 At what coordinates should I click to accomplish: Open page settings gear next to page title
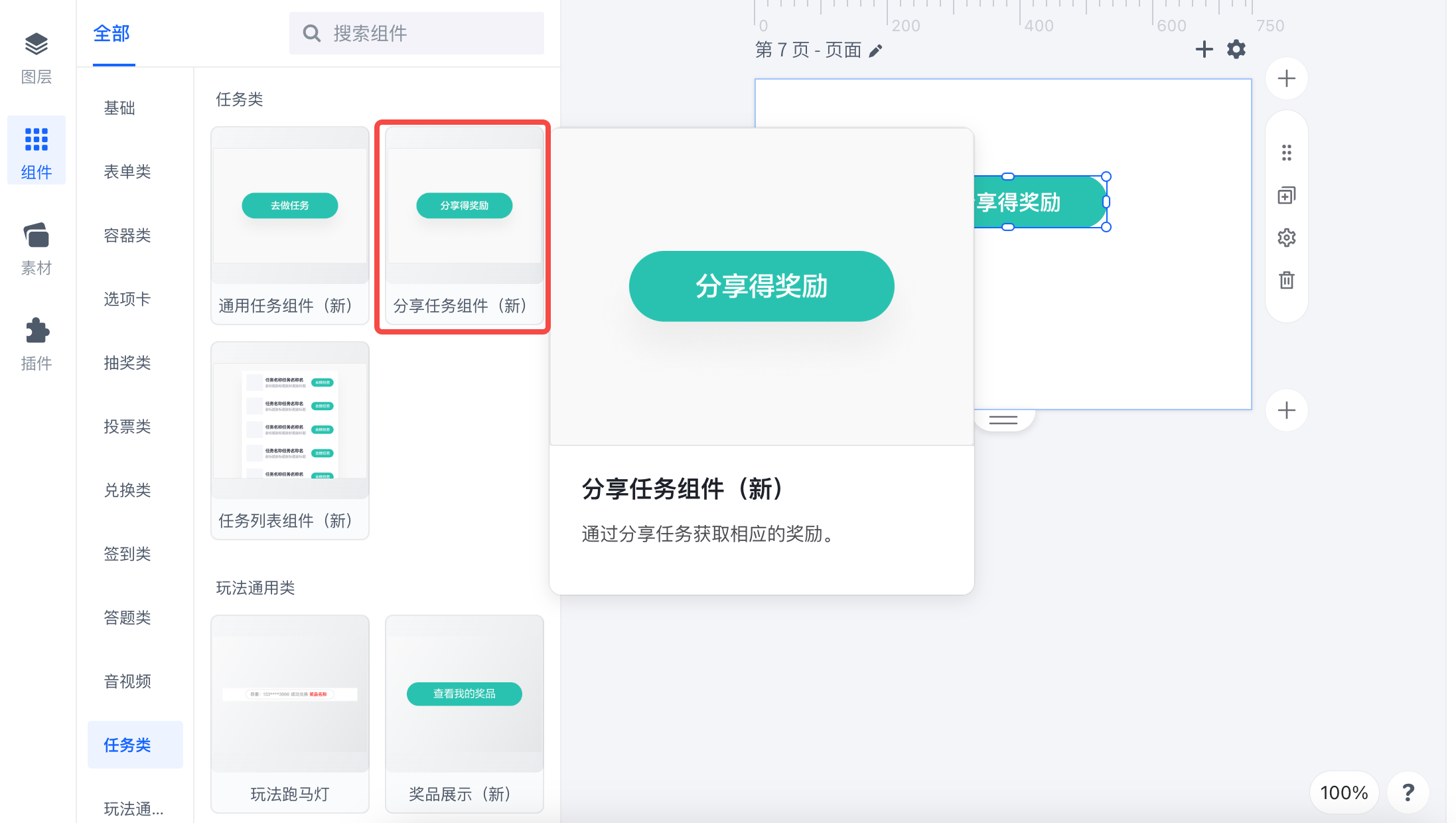(1236, 49)
